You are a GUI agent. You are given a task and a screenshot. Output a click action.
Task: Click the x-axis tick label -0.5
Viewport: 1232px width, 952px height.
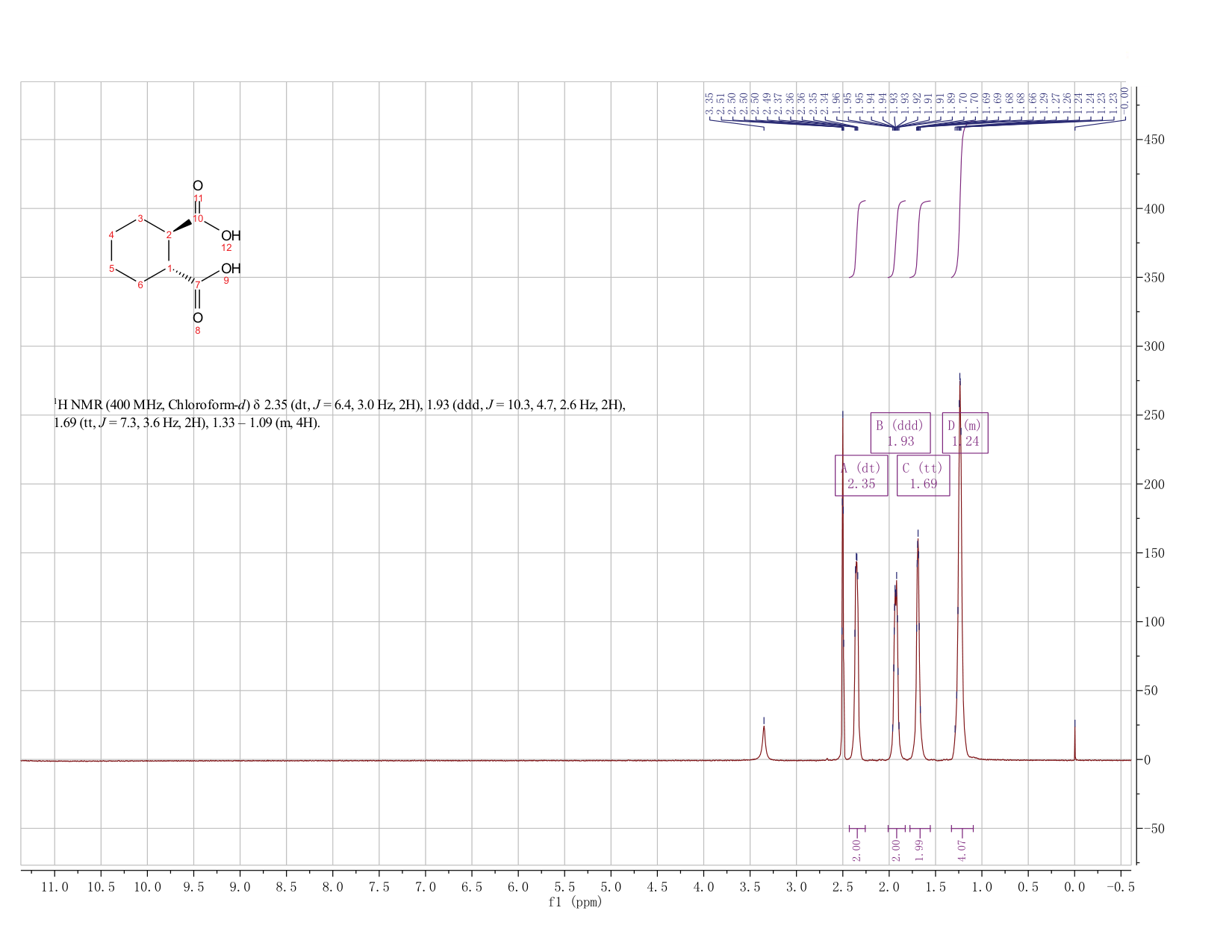click(1119, 886)
